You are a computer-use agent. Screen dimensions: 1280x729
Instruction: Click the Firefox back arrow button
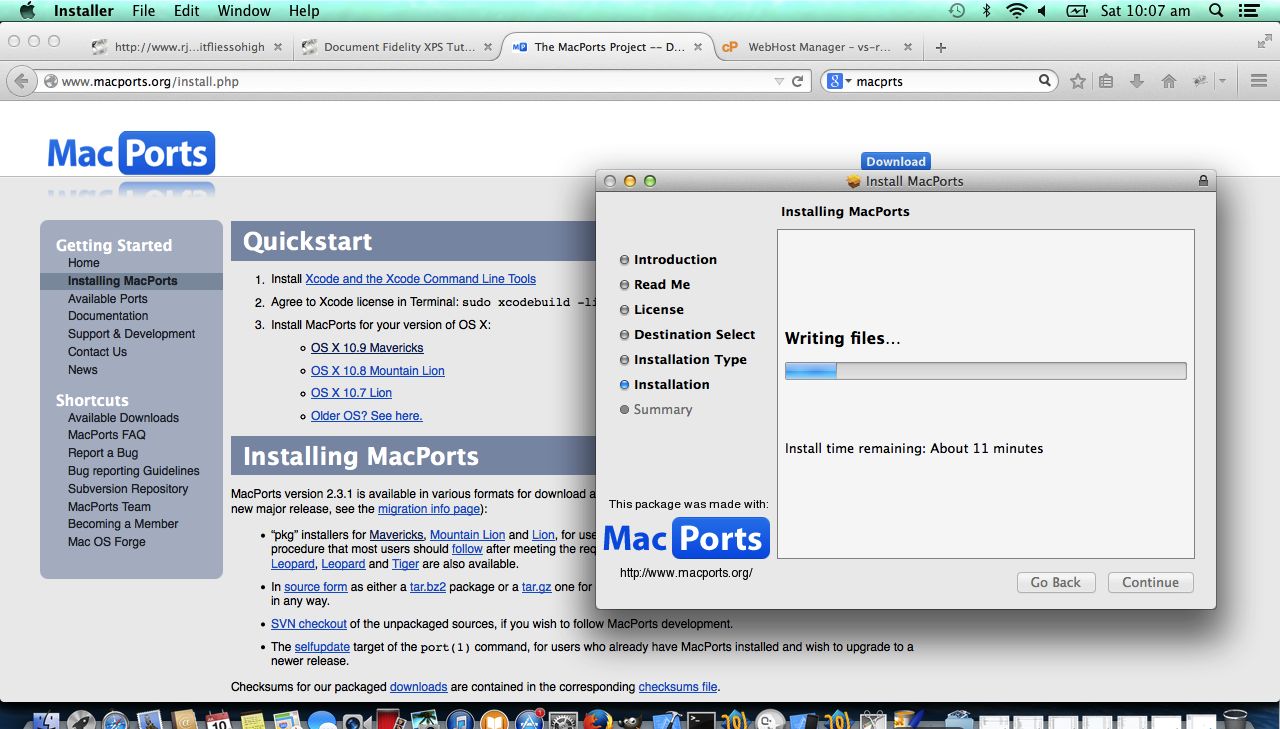point(21,81)
